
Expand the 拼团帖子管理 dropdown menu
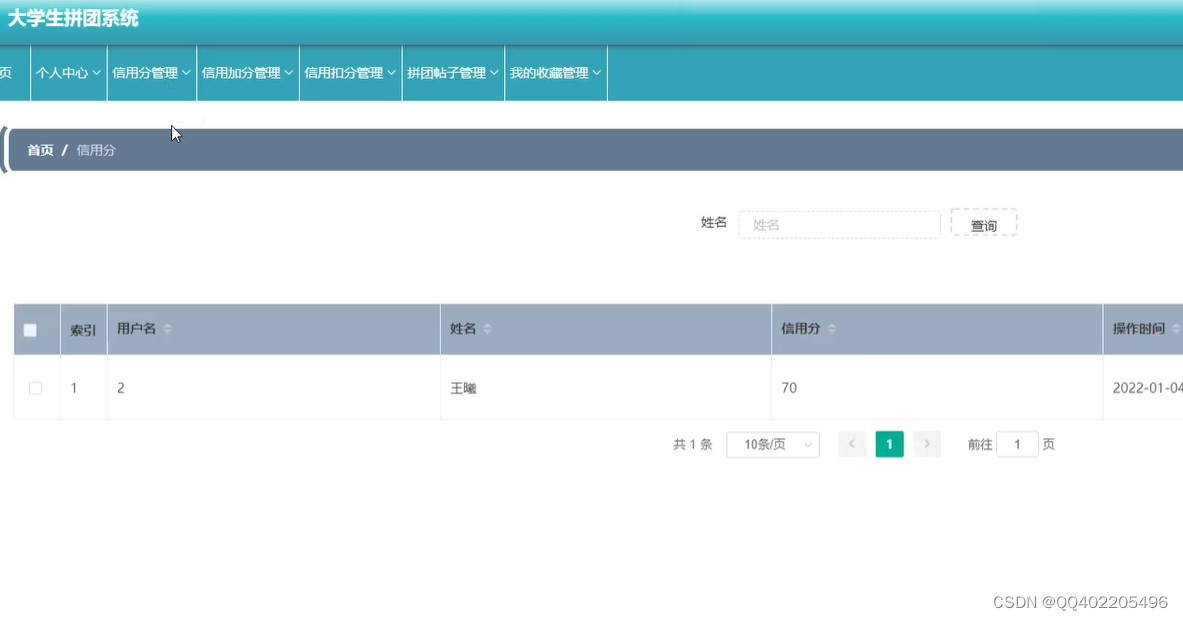(x=452, y=72)
